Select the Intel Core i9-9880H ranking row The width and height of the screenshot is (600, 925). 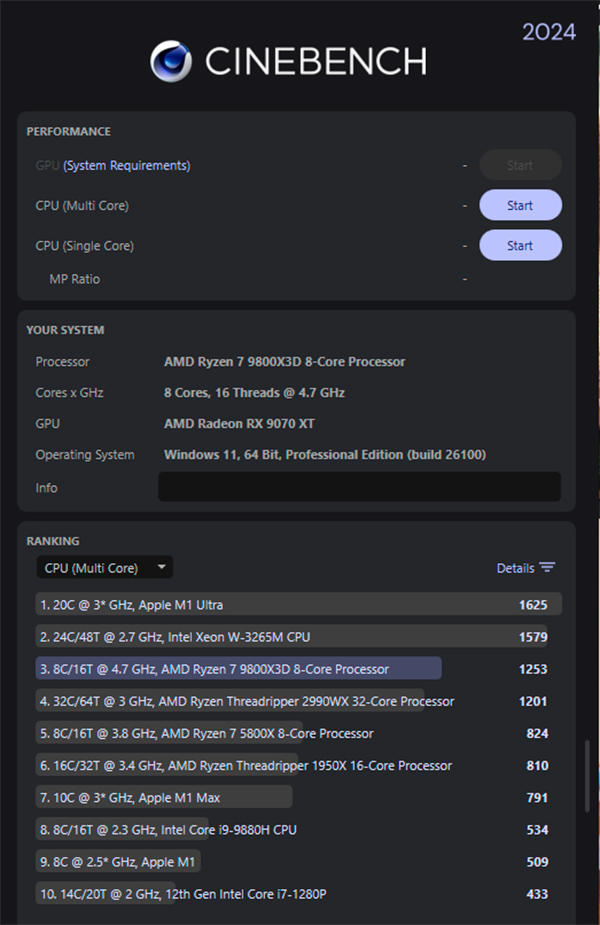click(x=290, y=830)
